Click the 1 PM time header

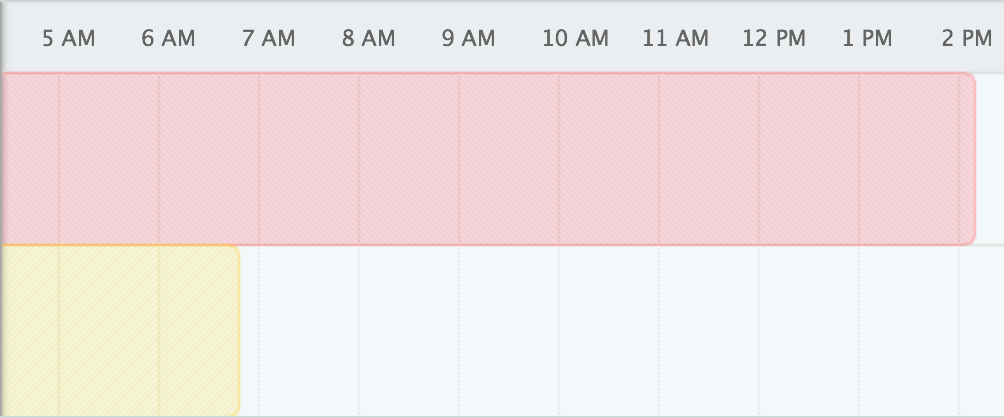pos(867,39)
